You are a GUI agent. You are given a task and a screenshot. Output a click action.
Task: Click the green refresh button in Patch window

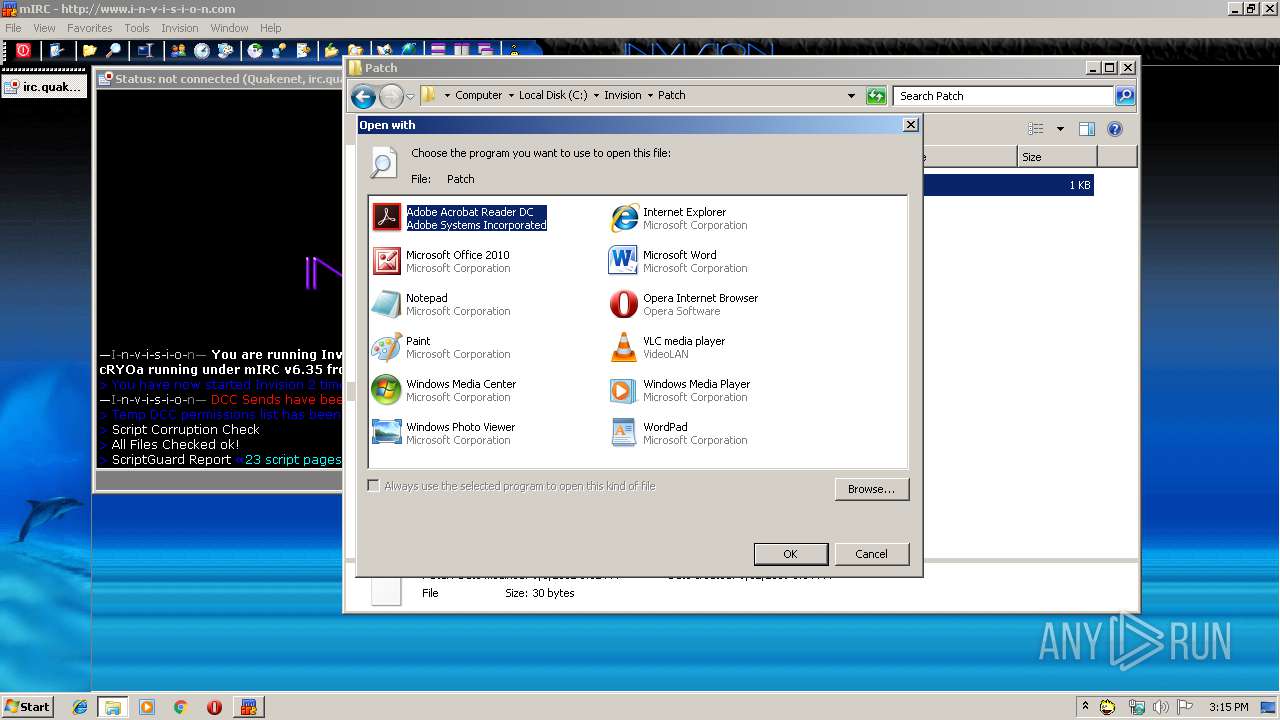pyautogui.click(x=876, y=96)
